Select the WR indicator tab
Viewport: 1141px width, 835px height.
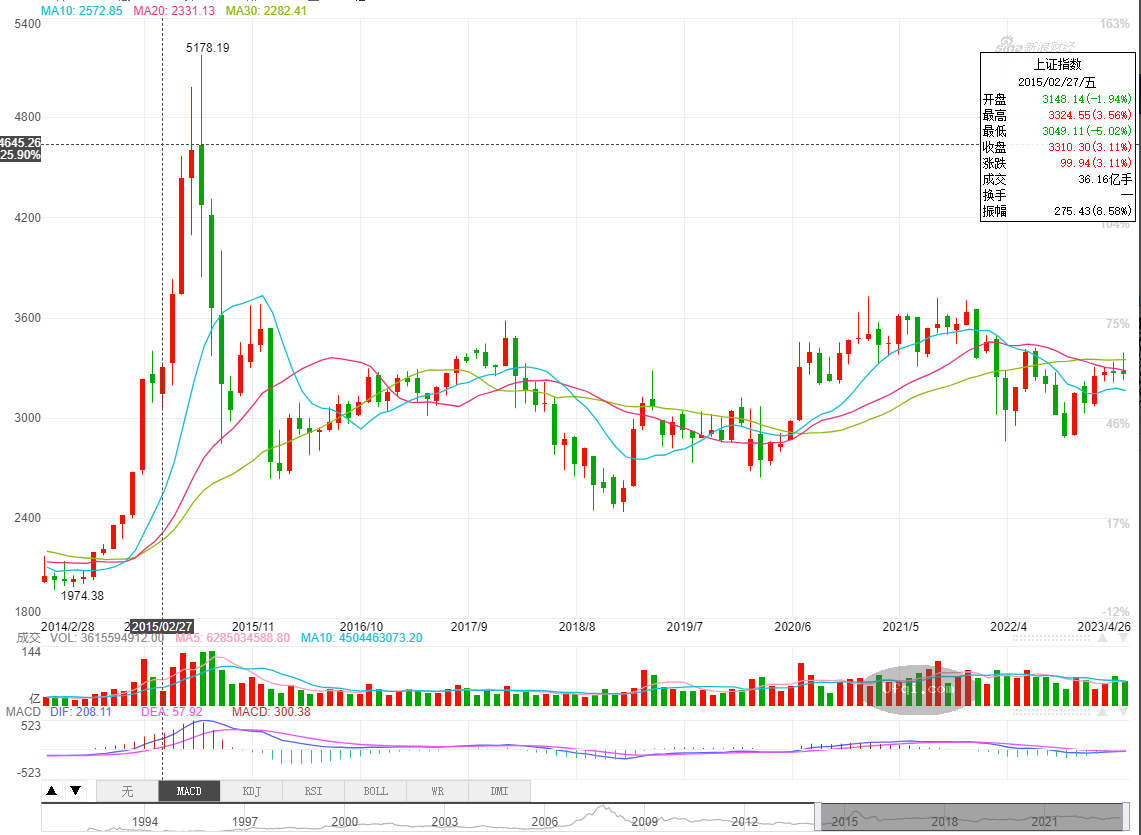437,791
